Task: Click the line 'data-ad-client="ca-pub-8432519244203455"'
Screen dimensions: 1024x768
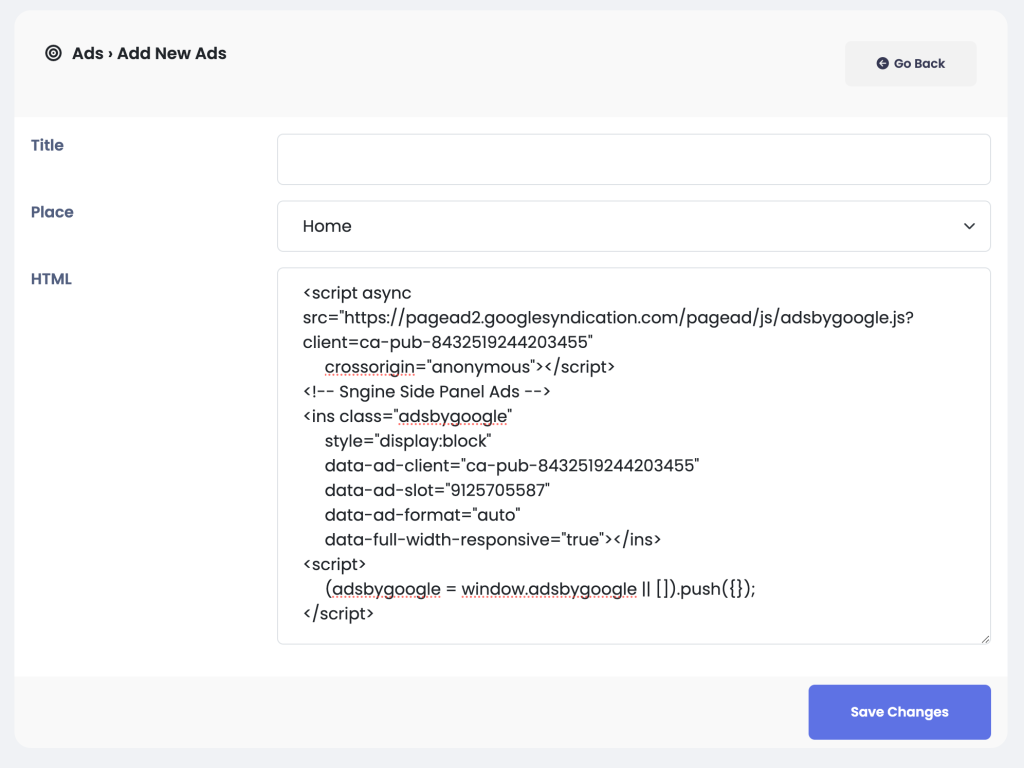Action: (x=511, y=466)
